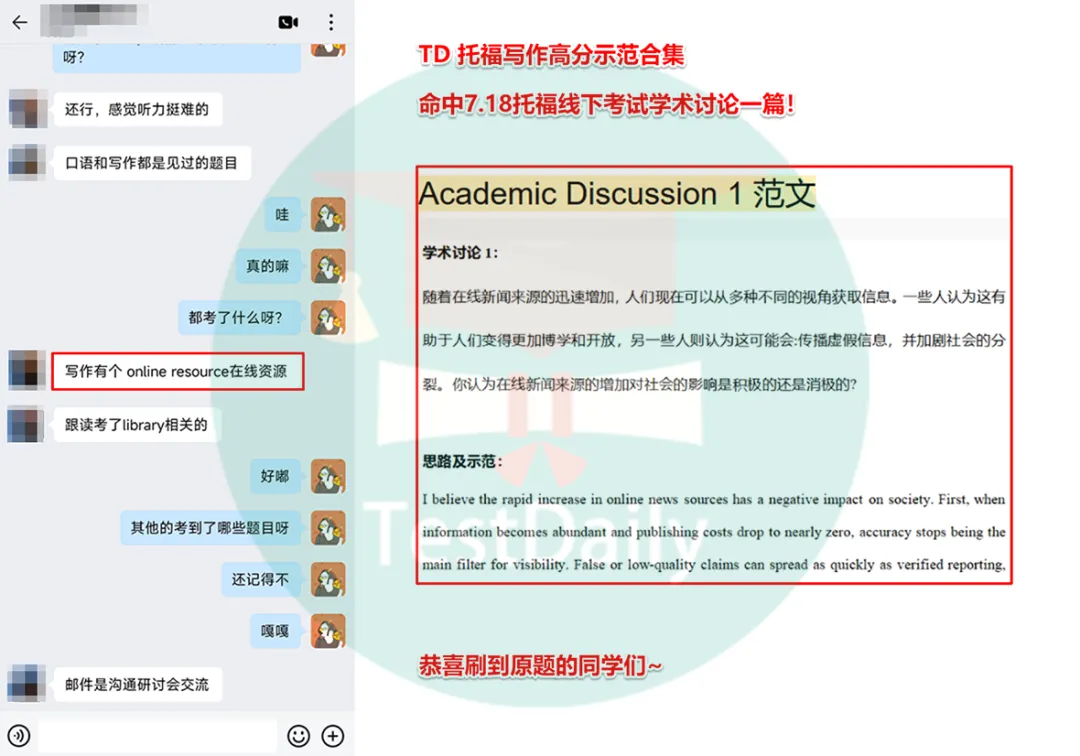
Task: Tap contact avatar beside '还行，感觉听力挺难的'
Action: 27,109
